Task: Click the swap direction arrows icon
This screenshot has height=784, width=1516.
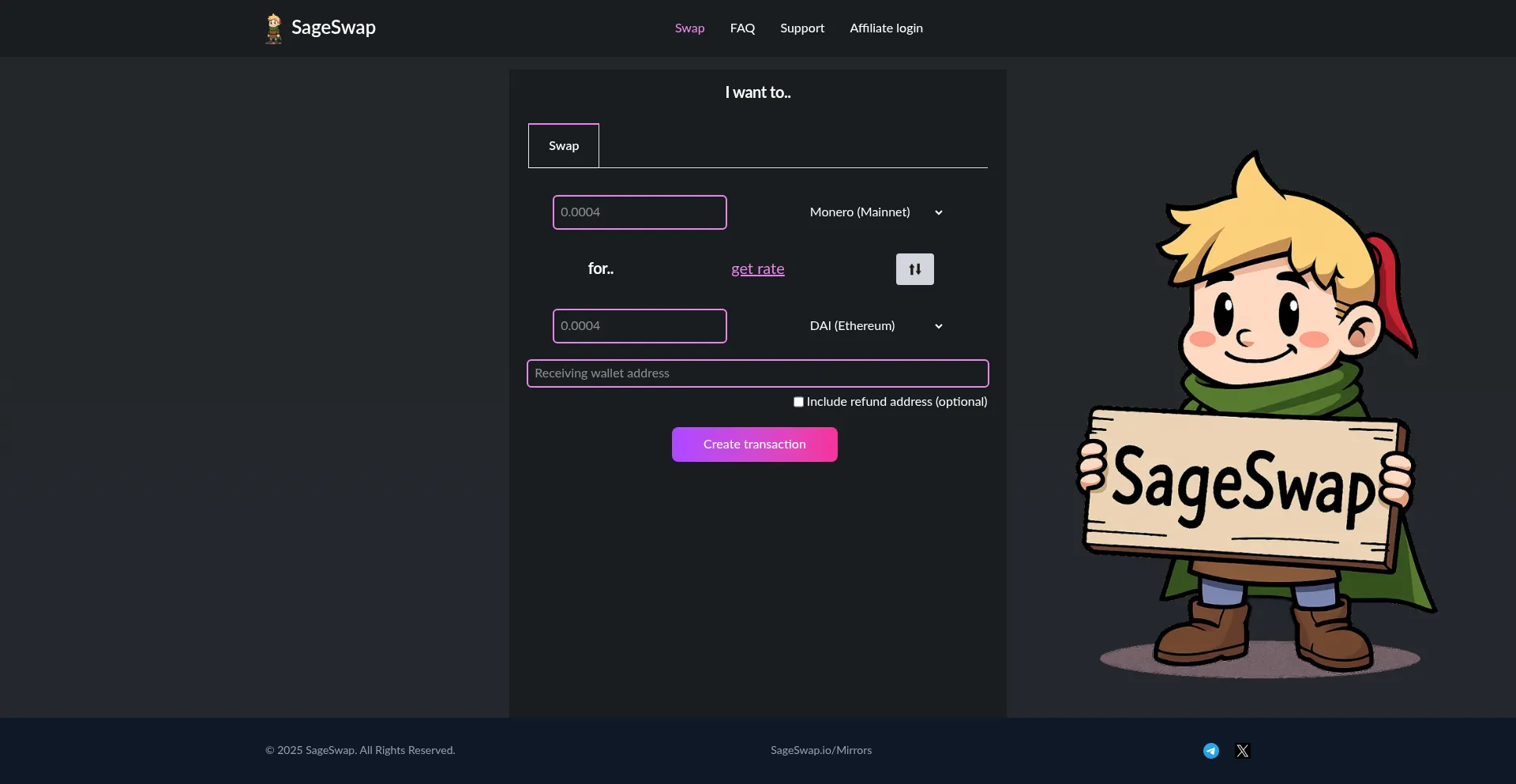Action: 914,268
